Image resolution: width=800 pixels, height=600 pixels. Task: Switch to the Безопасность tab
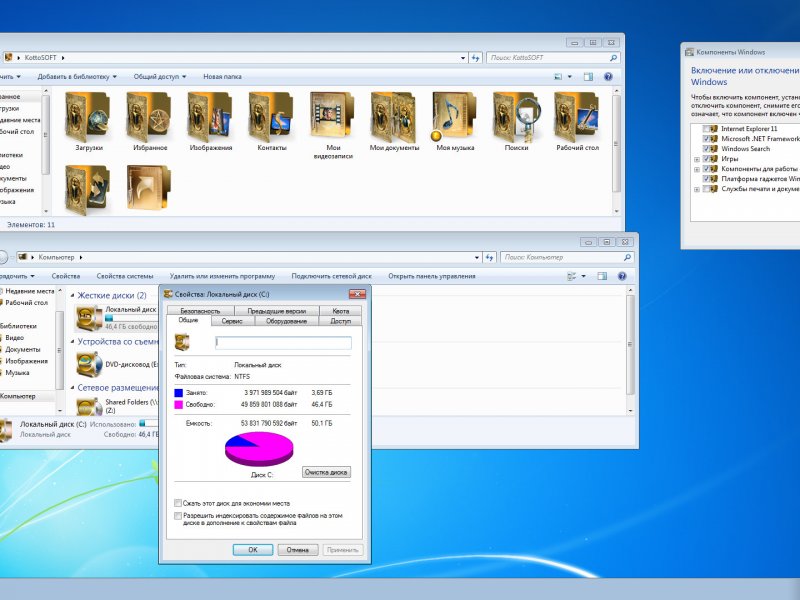click(200, 311)
